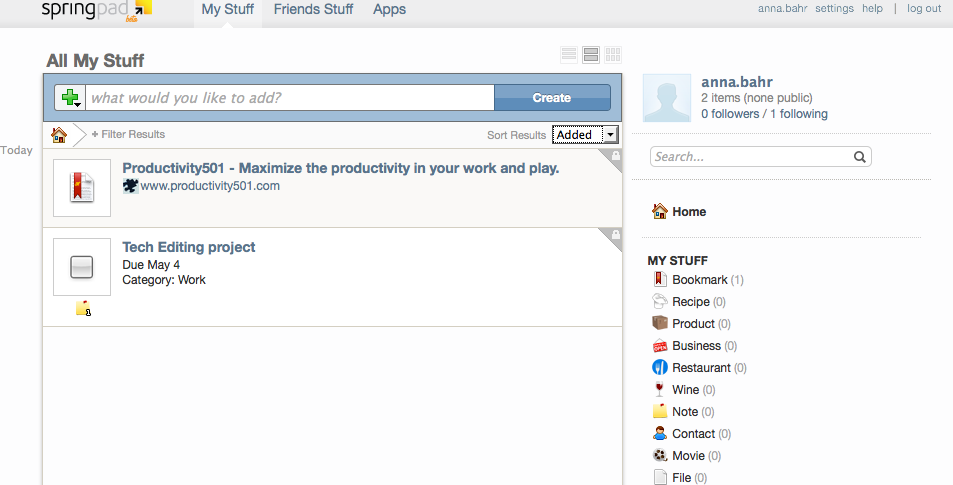Expand the Filter Results option

(x=128, y=134)
